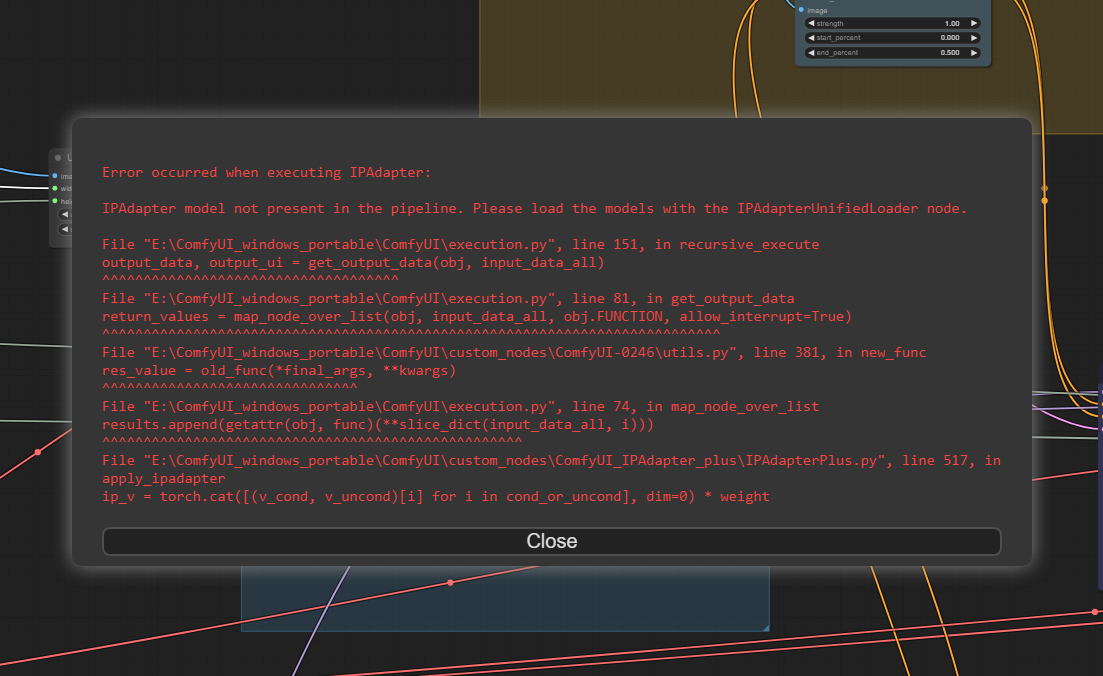Click the grey collapse dot on left node
Viewport: 1103px width, 676px height.
[x=58, y=158]
